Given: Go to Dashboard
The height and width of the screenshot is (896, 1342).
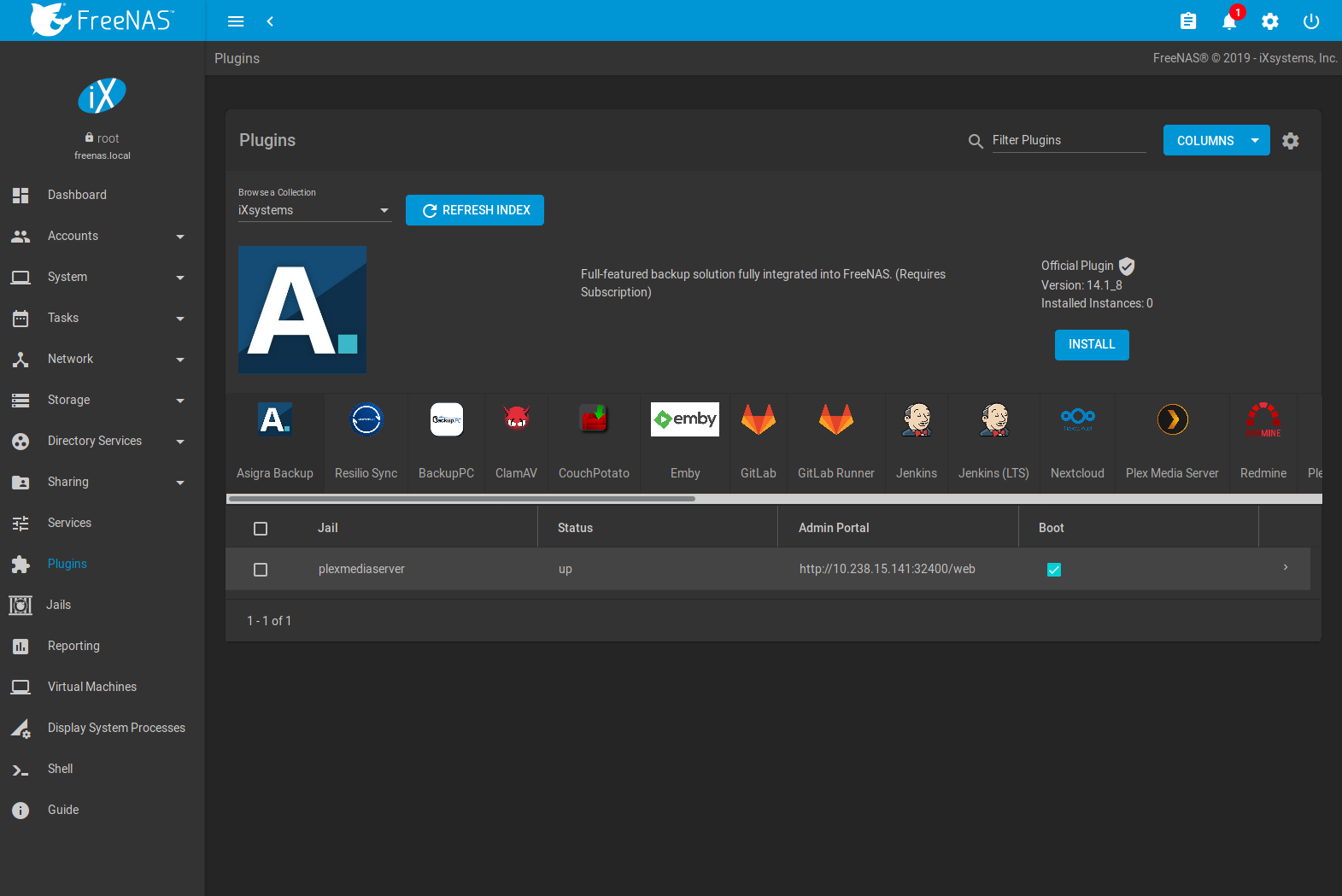Looking at the screenshot, I should point(103,196).
